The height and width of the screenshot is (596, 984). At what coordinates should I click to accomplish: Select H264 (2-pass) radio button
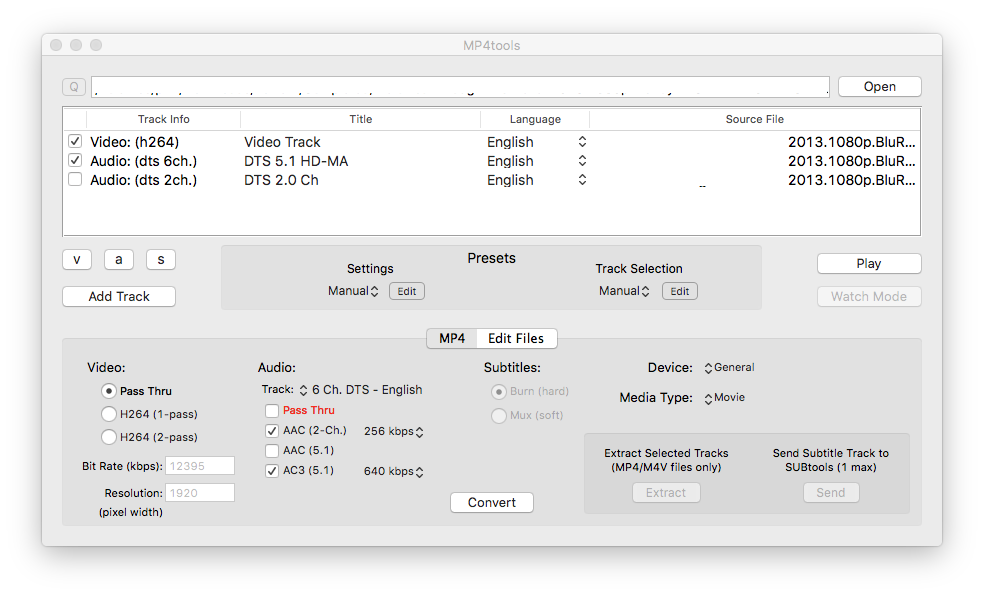109,437
